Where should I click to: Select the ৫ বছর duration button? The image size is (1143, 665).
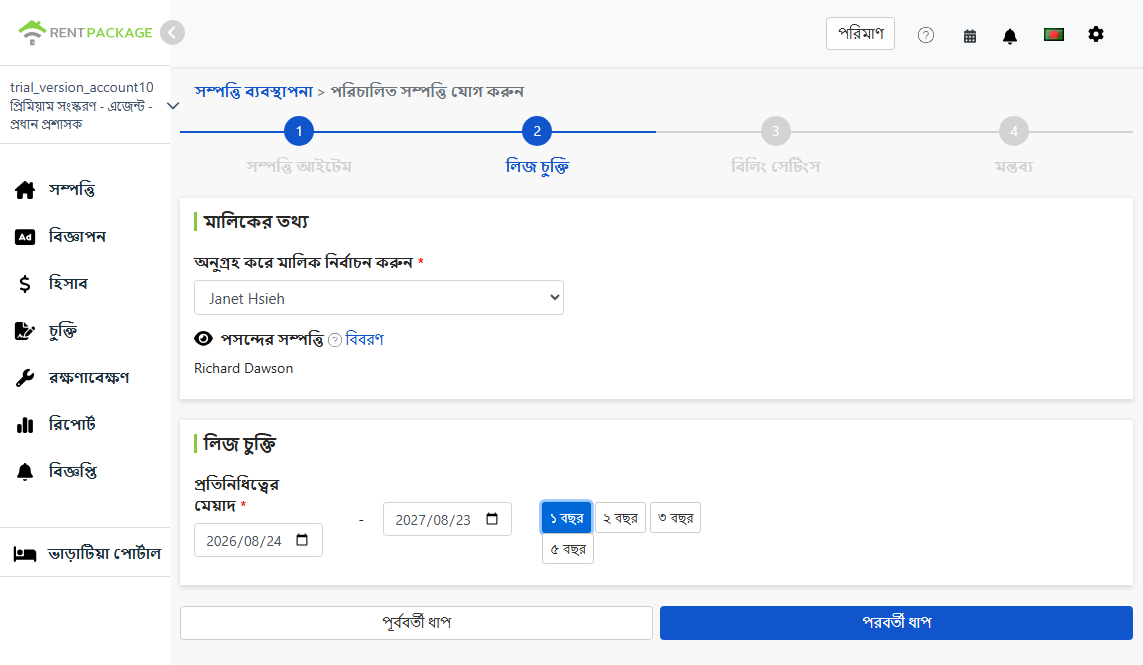568,549
